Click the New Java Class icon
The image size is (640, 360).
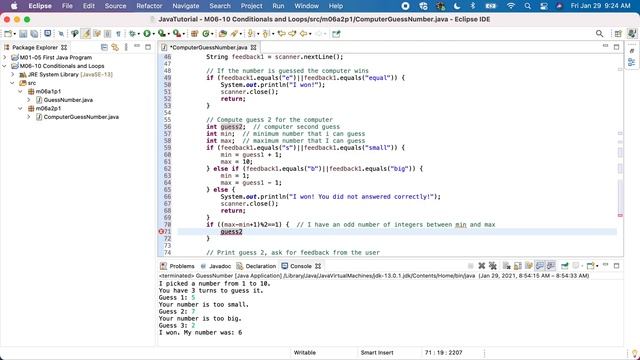tap(206, 34)
